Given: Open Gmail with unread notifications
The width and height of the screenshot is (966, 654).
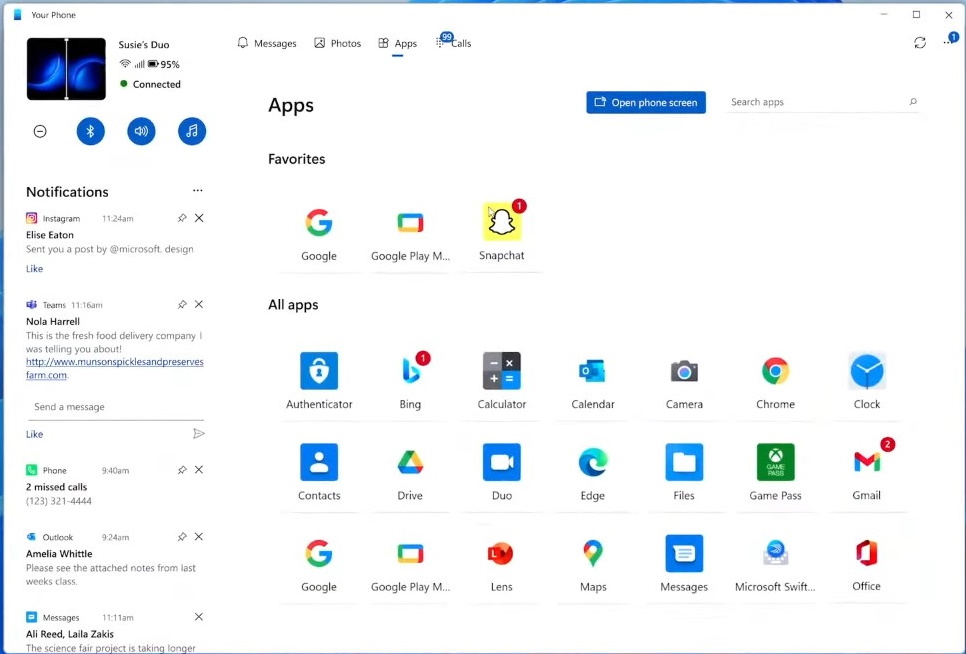Looking at the screenshot, I should (x=866, y=462).
